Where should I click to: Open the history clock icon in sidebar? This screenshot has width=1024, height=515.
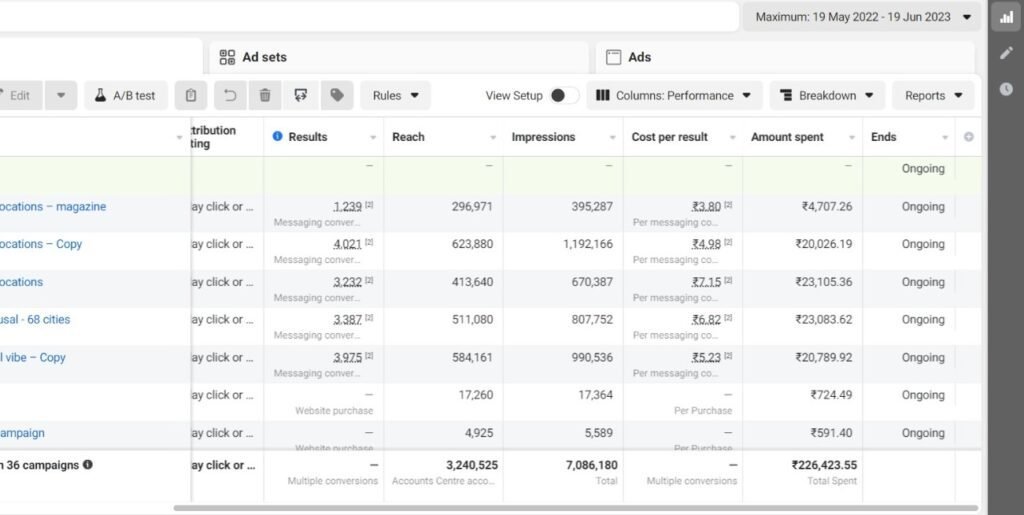(1006, 89)
